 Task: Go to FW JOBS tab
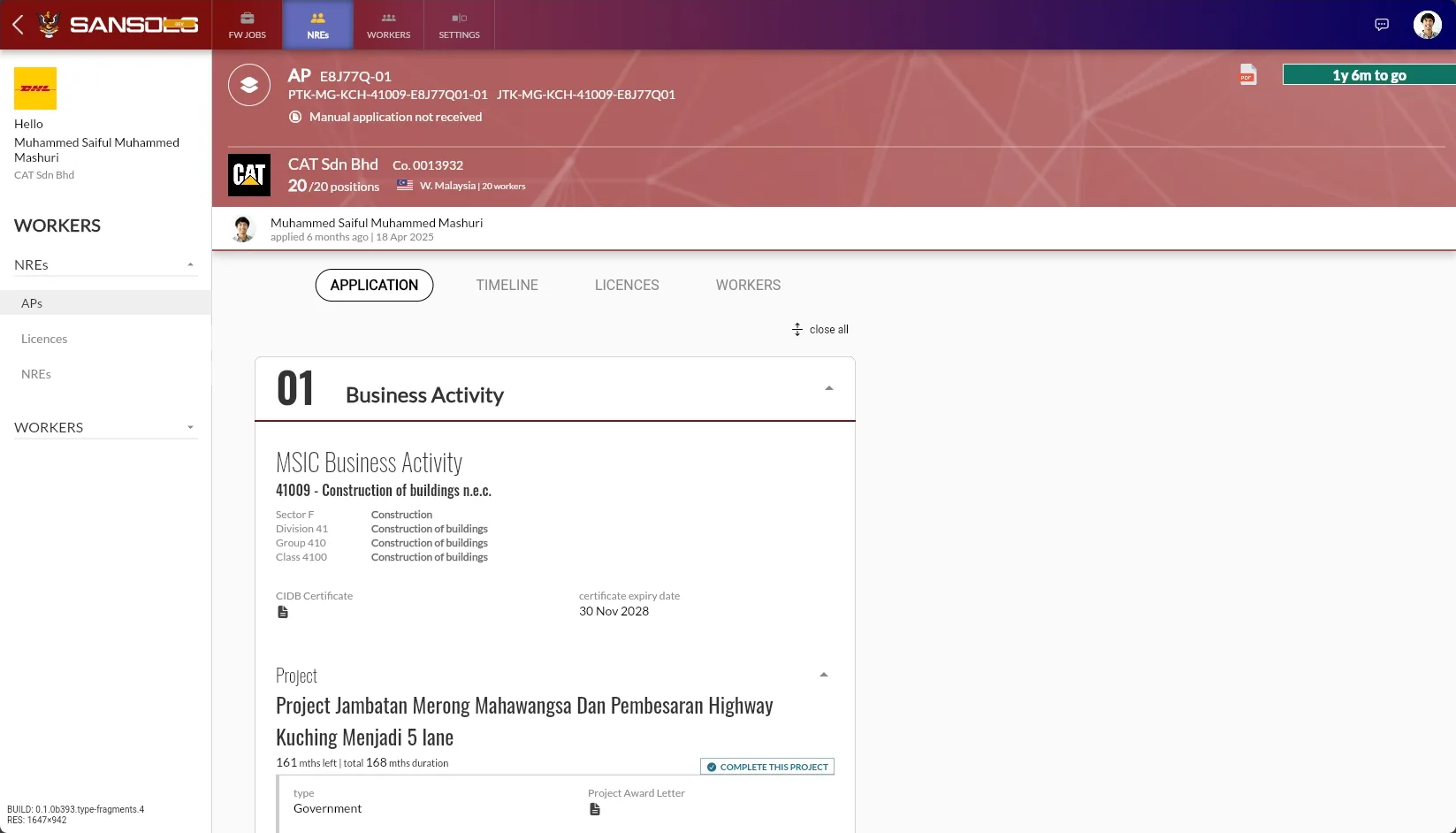(x=248, y=25)
